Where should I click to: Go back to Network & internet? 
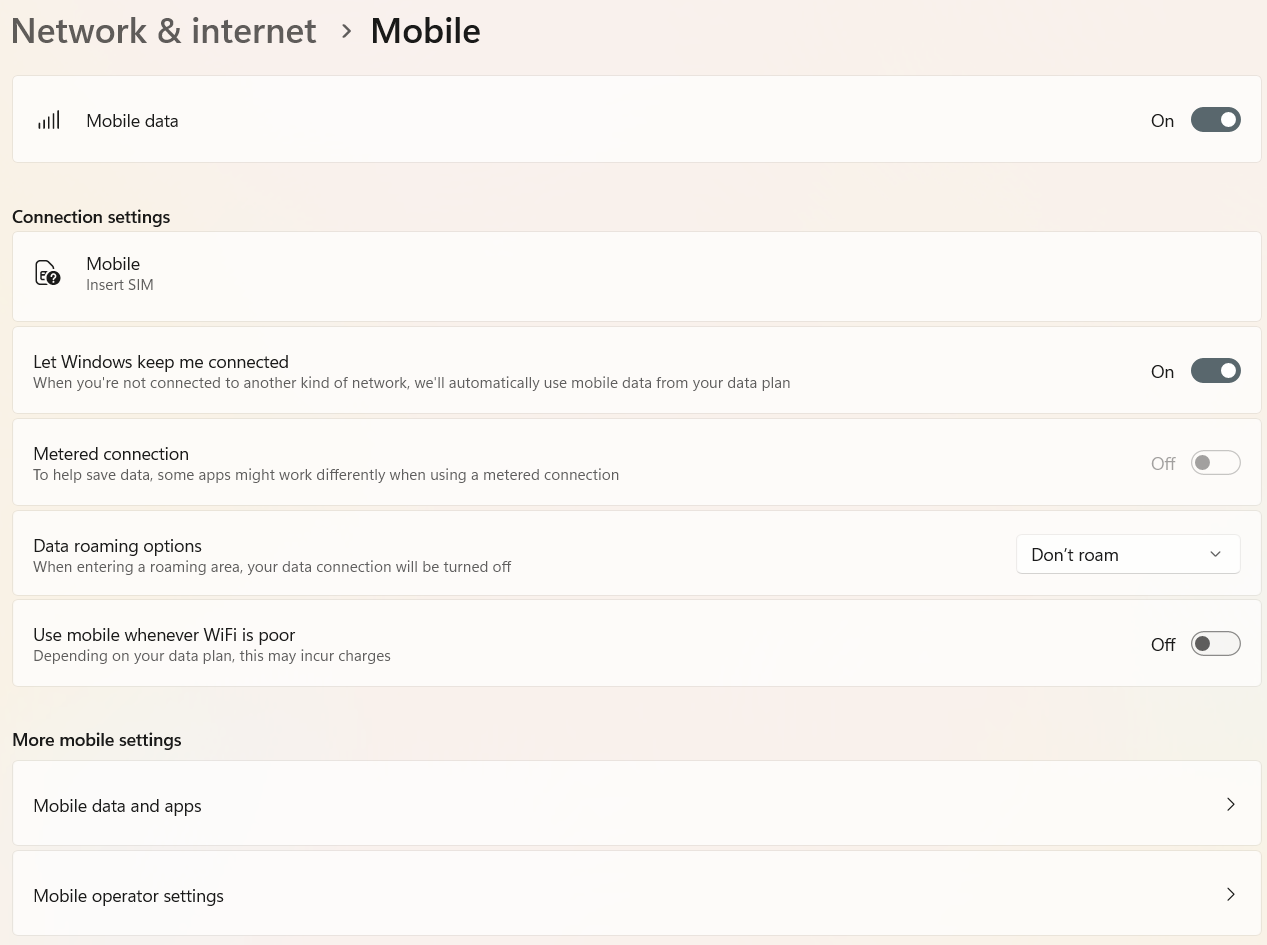[x=164, y=31]
